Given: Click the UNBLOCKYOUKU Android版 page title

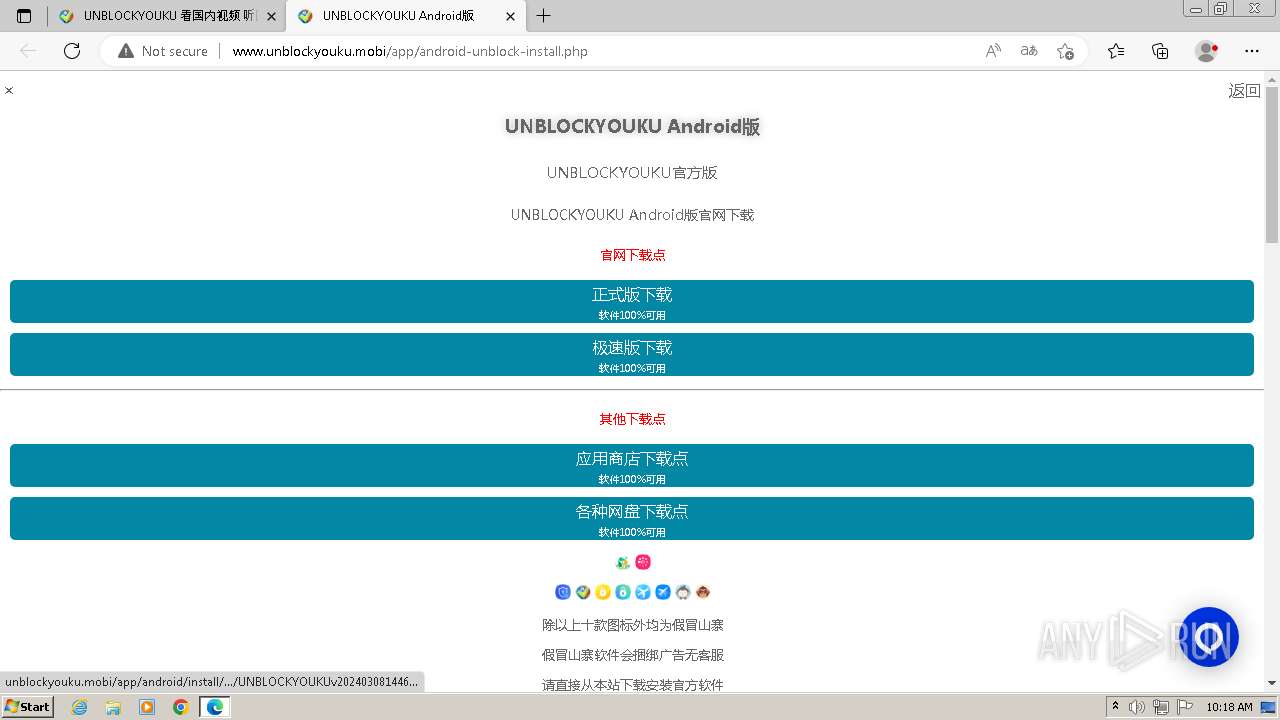Looking at the screenshot, I should click(x=632, y=126).
